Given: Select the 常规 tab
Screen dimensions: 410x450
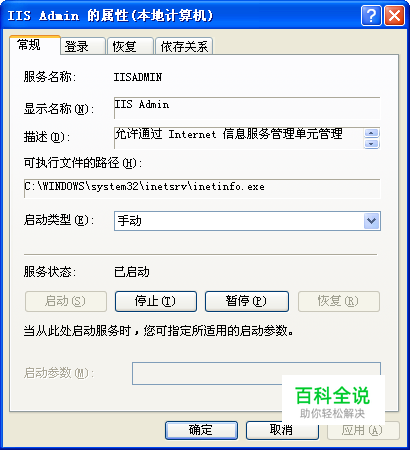Looking at the screenshot, I should pyautogui.click(x=35, y=45).
